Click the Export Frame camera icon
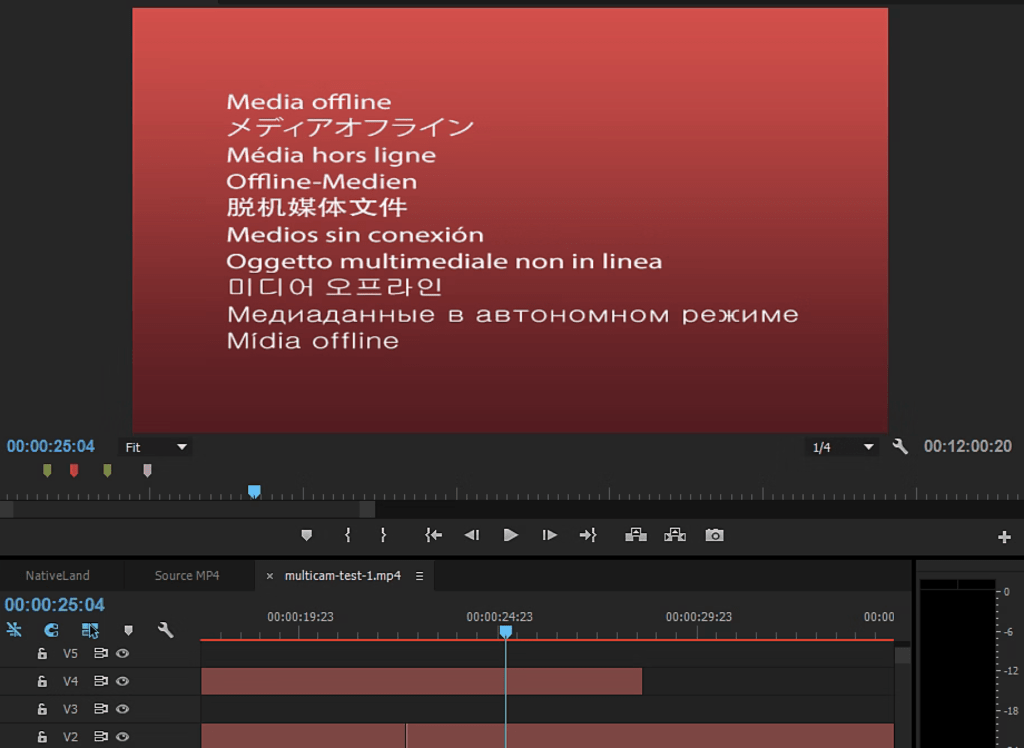The image size is (1024, 748). [714, 535]
